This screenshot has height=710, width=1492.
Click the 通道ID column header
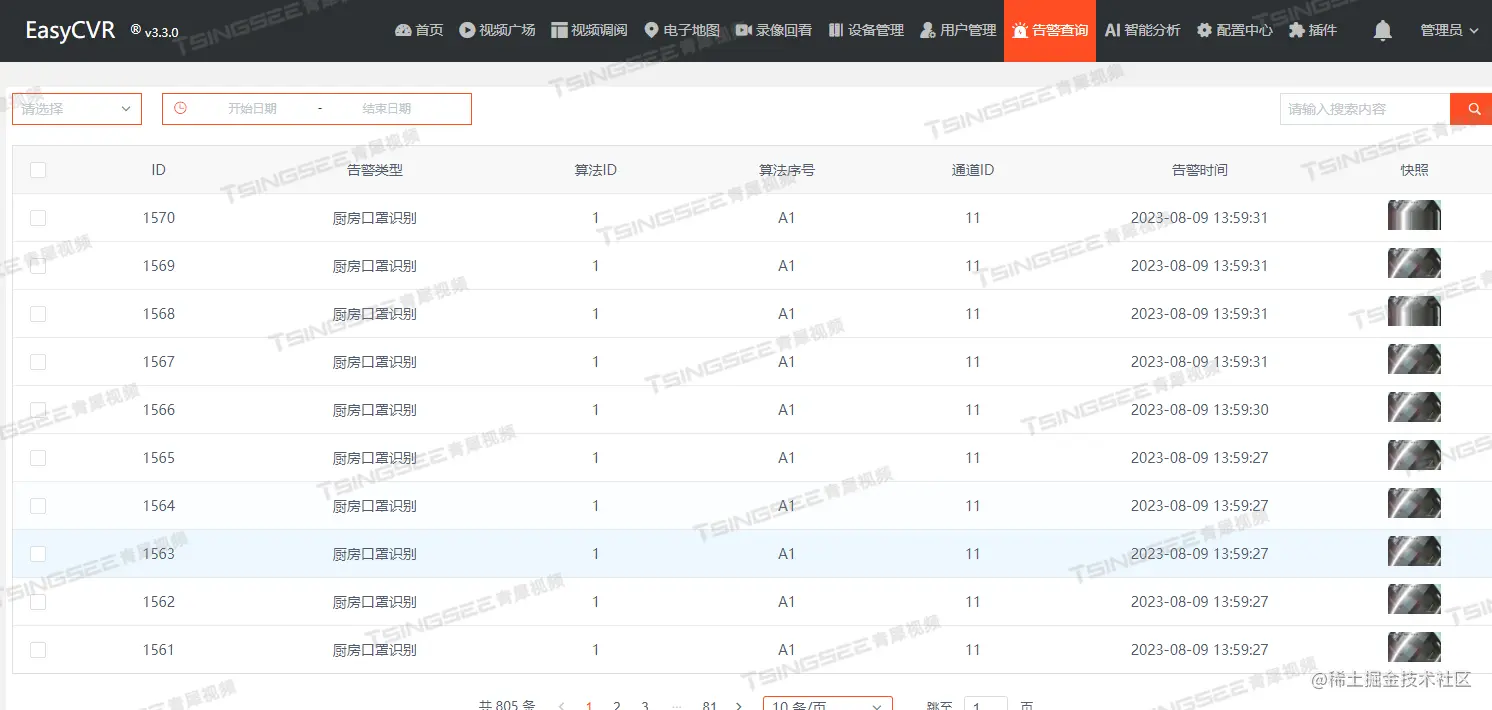(973, 170)
